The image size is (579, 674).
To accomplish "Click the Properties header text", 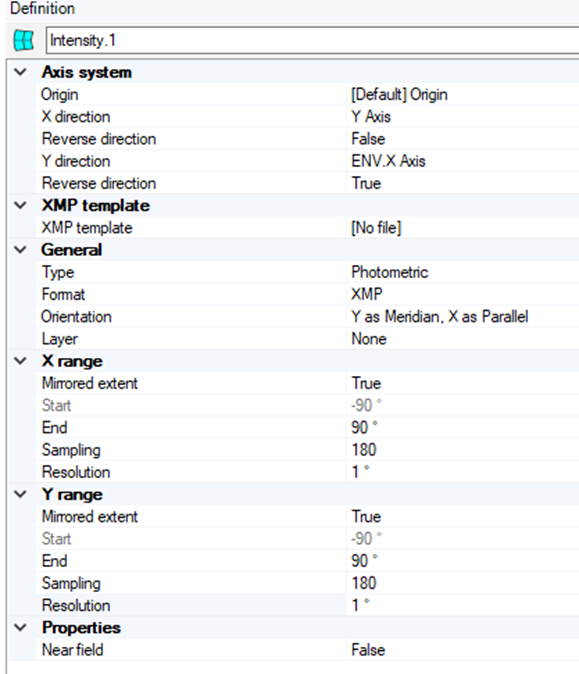I will tap(81, 628).
